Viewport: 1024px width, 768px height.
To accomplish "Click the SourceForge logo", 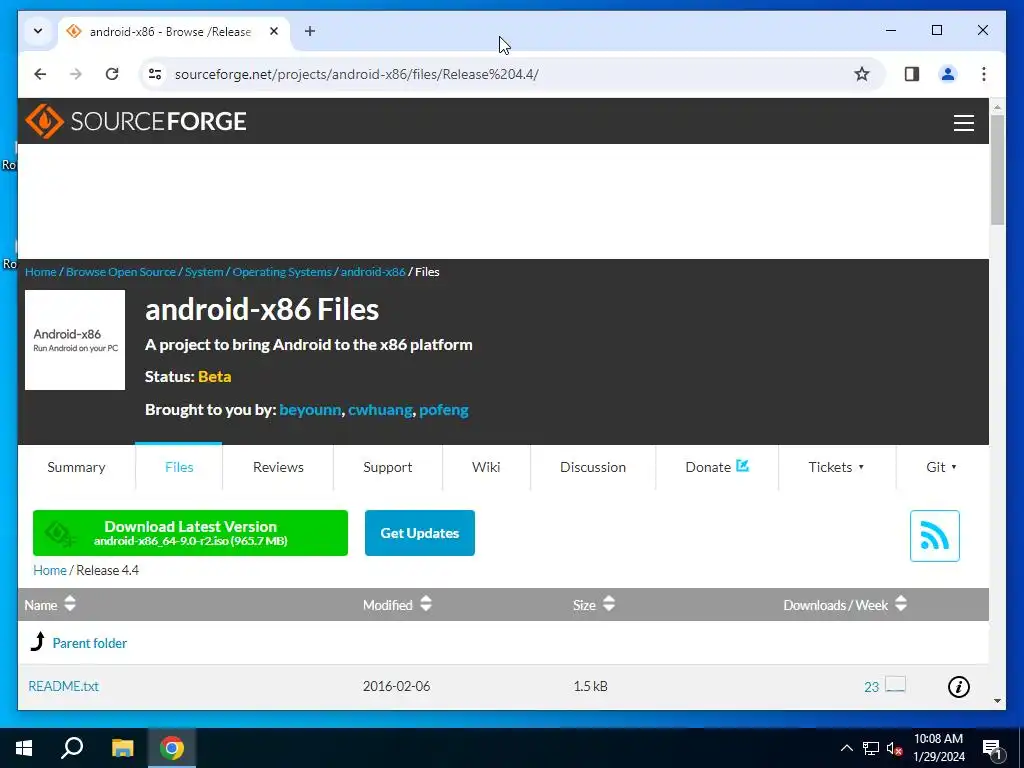I will click(136, 121).
